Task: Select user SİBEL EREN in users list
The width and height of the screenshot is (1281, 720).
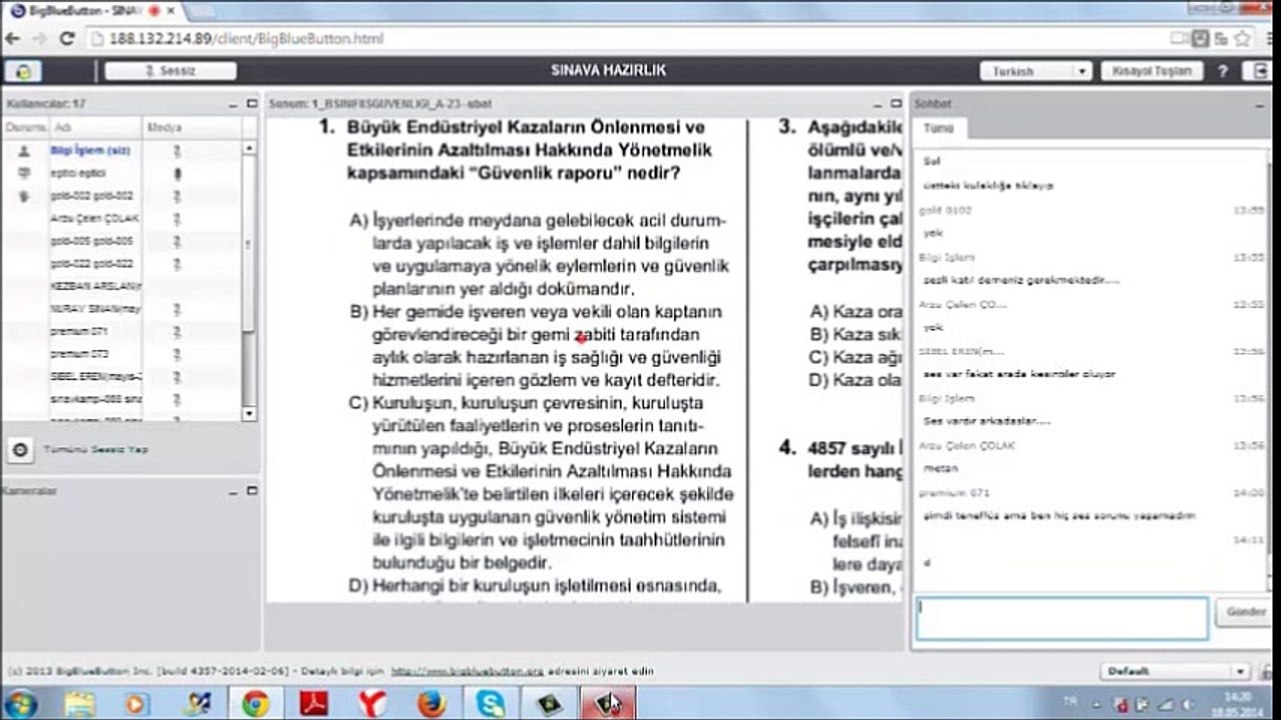Action: [95, 377]
